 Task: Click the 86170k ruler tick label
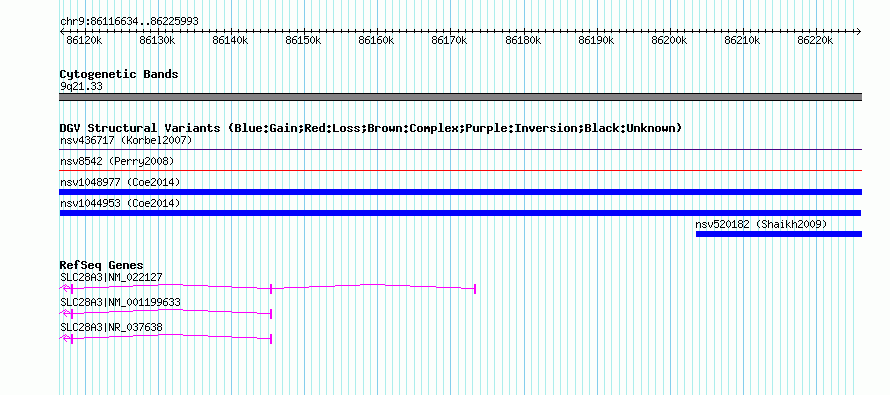pyautogui.click(x=450, y=41)
